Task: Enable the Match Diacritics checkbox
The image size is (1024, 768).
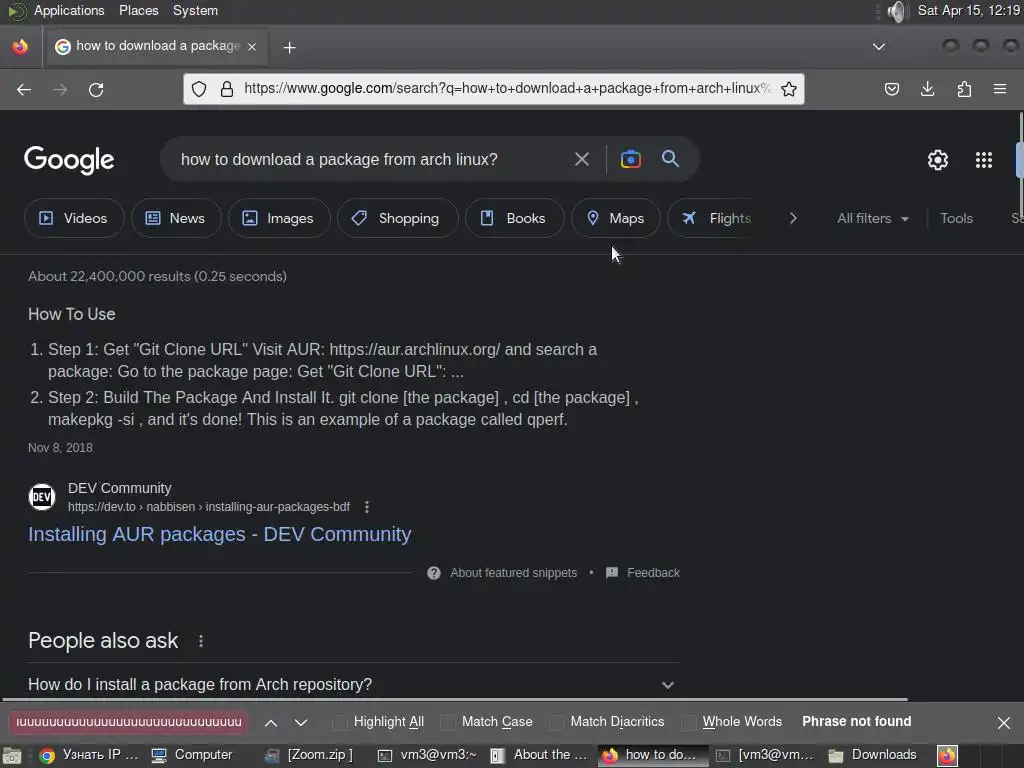Action: [x=556, y=722]
